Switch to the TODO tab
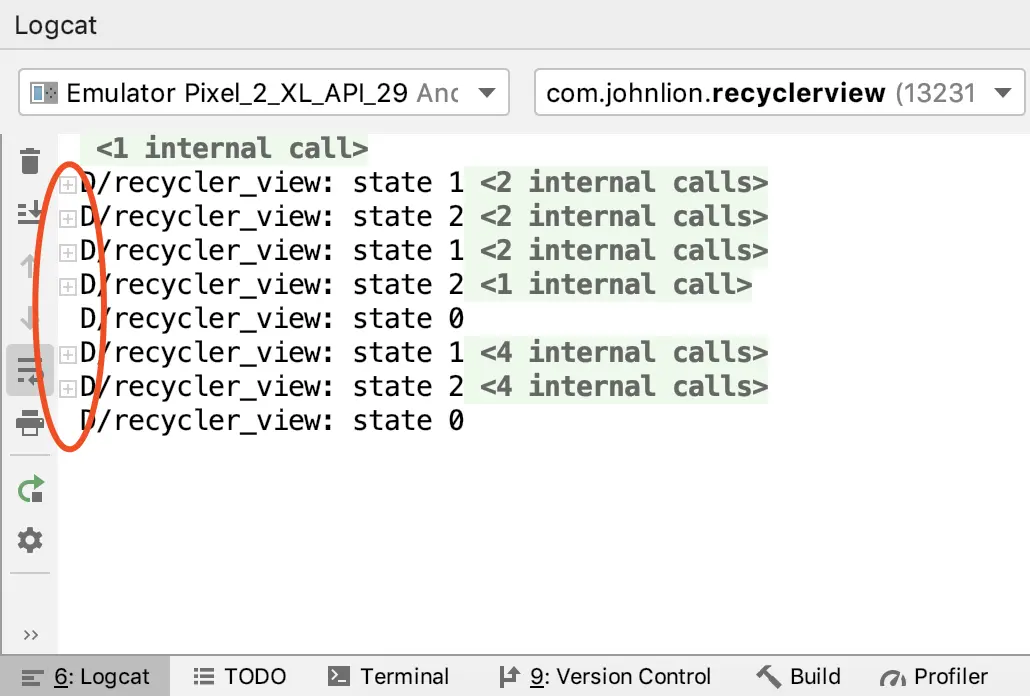This screenshot has width=1030, height=696. [240, 676]
